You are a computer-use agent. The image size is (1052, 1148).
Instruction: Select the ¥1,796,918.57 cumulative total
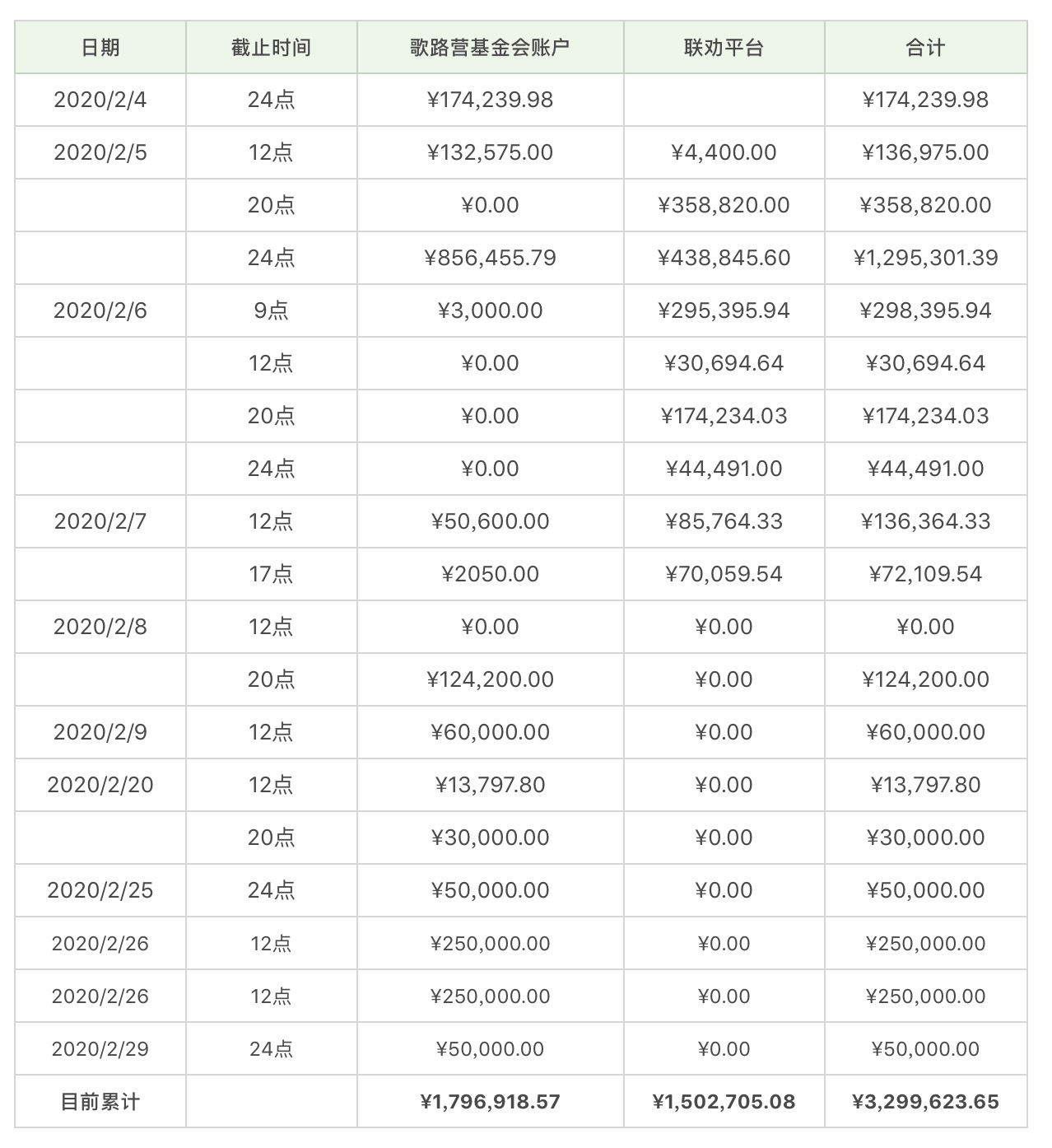(x=490, y=1102)
